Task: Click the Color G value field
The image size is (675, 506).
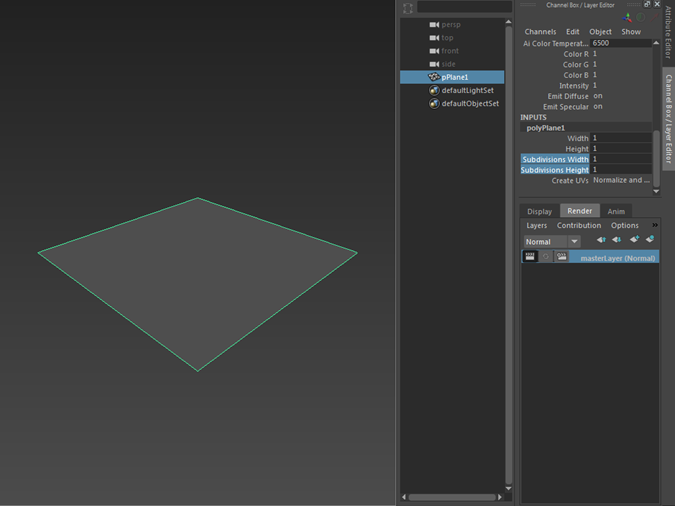Action: tap(620, 64)
